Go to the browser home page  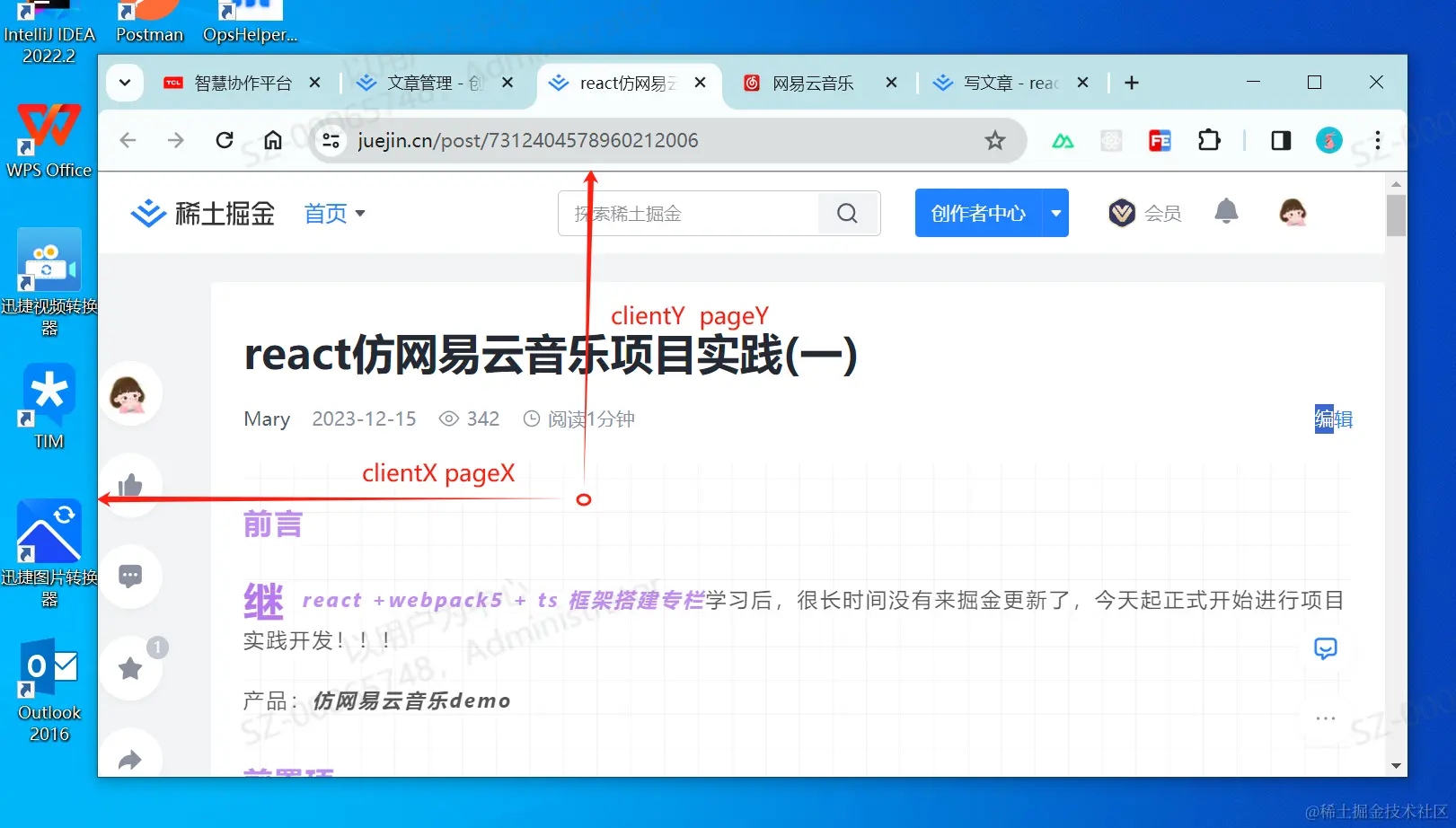pos(273,140)
